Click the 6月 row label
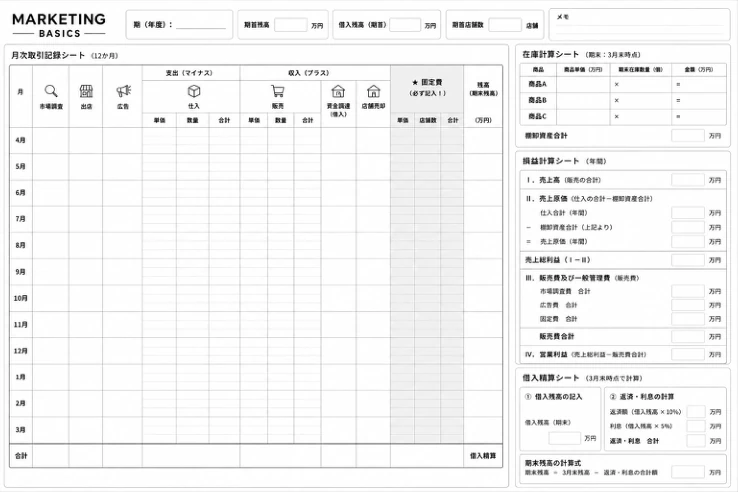Viewport: 738px width, 492px height. coord(20,193)
